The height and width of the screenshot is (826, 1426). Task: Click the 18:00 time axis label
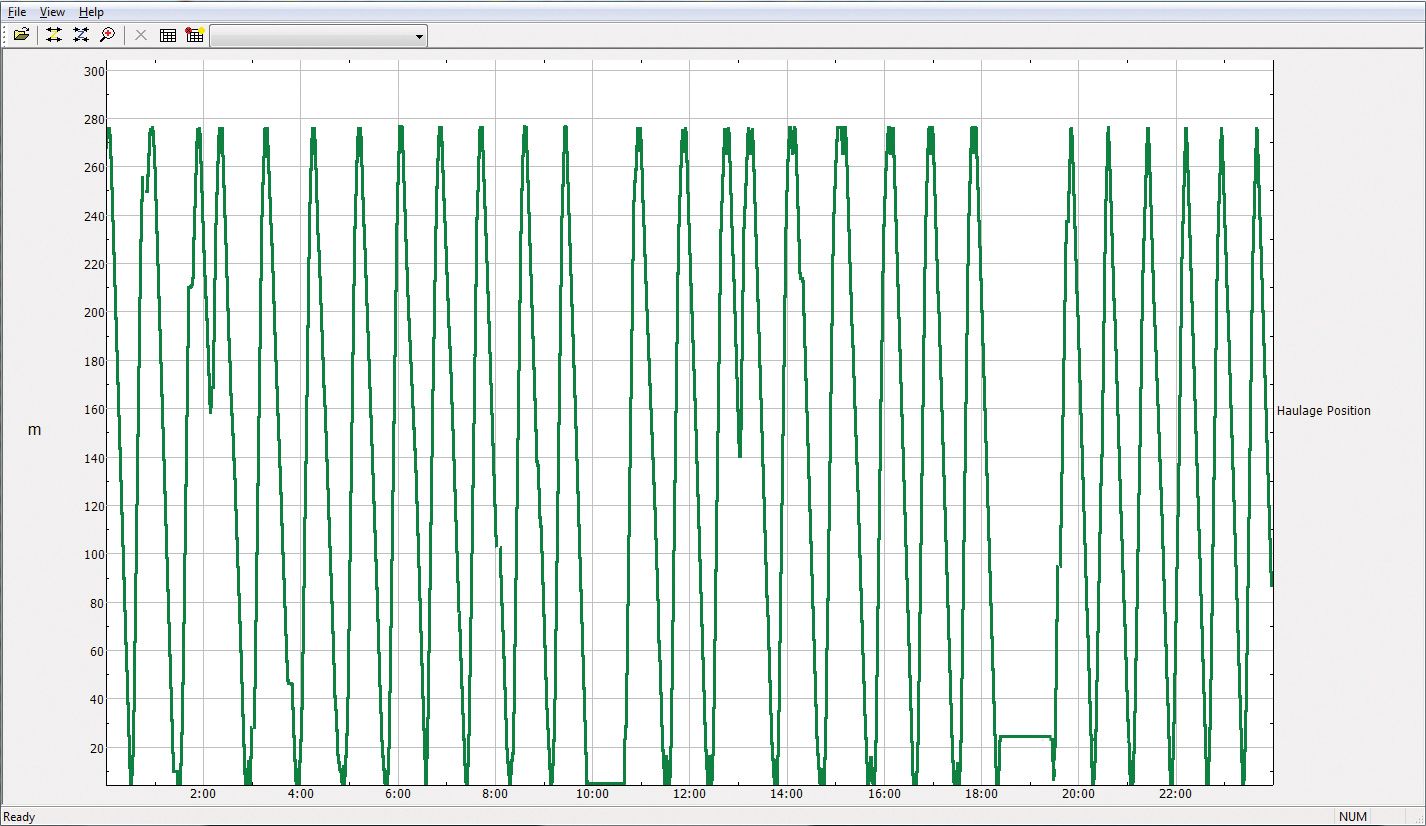(x=981, y=794)
